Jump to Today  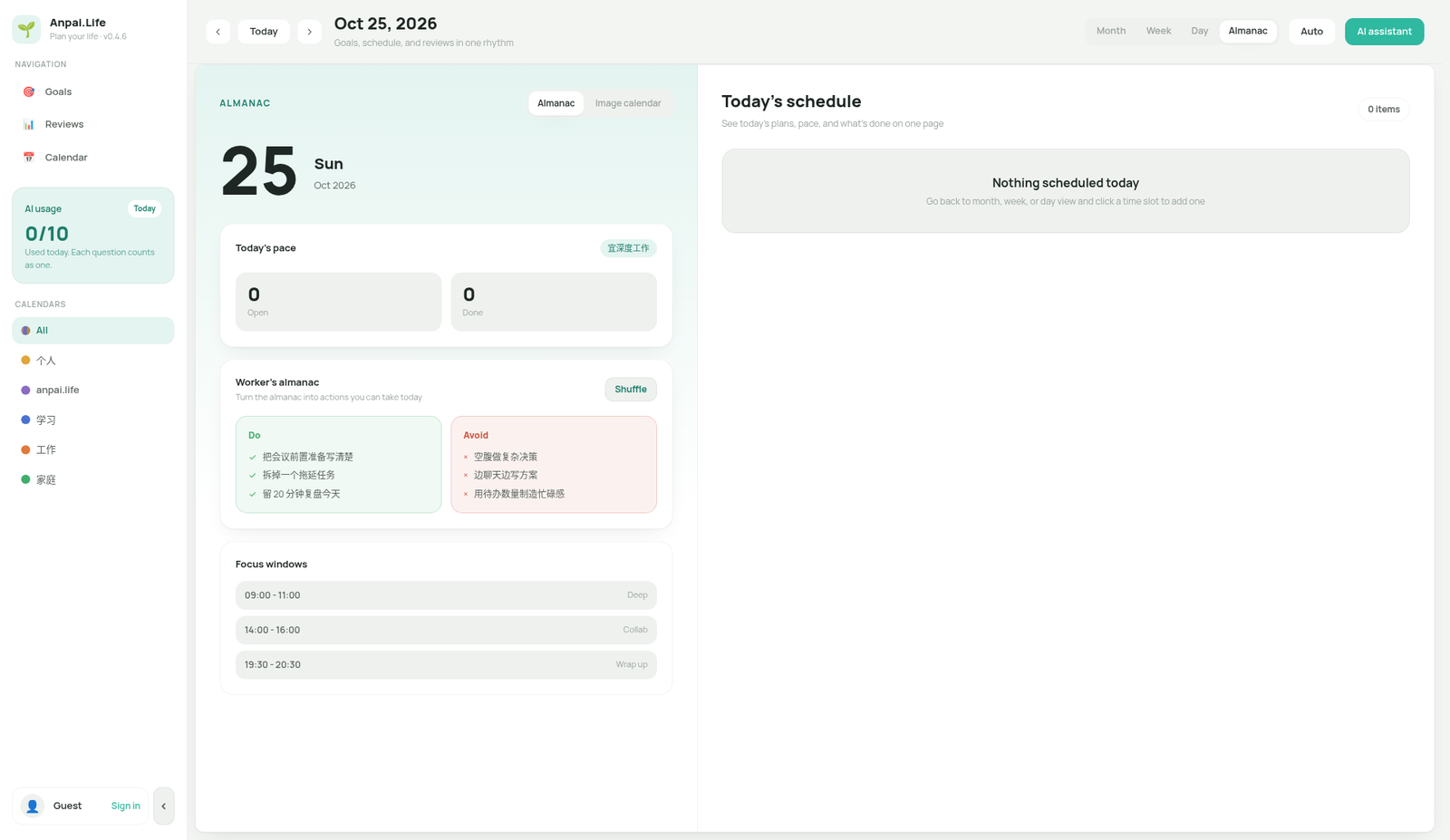pyautogui.click(x=264, y=32)
